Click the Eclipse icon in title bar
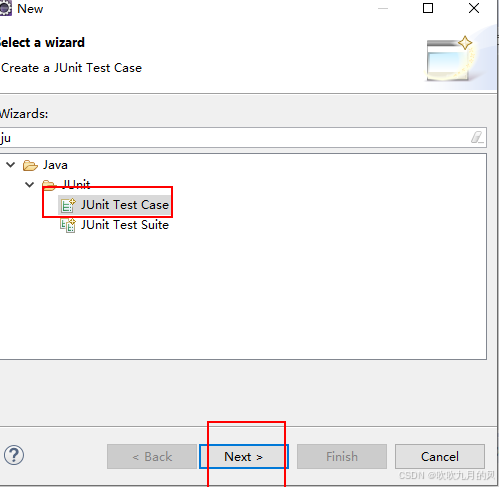This screenshot has width=499, height=487. pyautogui.click(x=5, y=8)
